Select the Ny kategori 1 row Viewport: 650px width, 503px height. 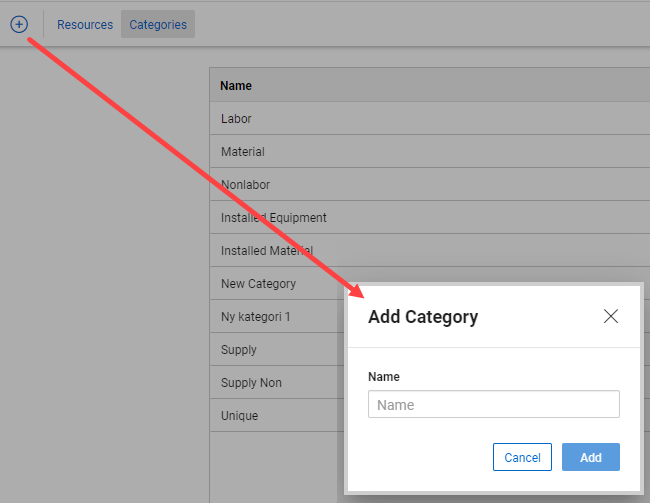[260, 317]
